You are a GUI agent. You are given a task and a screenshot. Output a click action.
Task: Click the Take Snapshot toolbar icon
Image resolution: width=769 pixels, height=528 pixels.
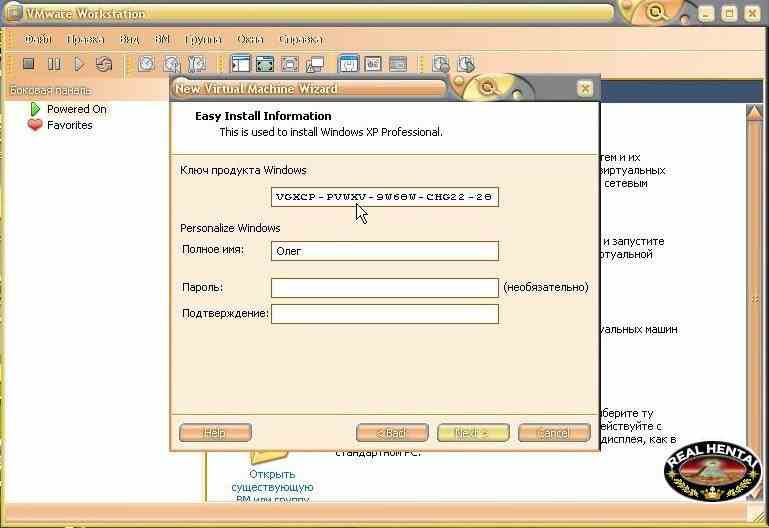click(x=146, y=64)
